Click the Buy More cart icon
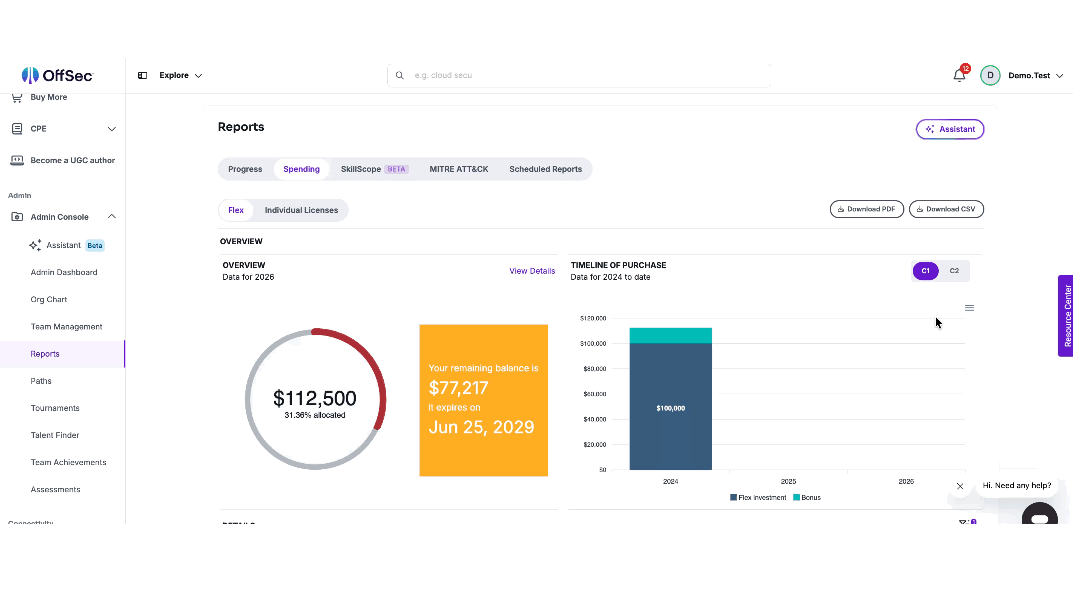 [17, 98]
